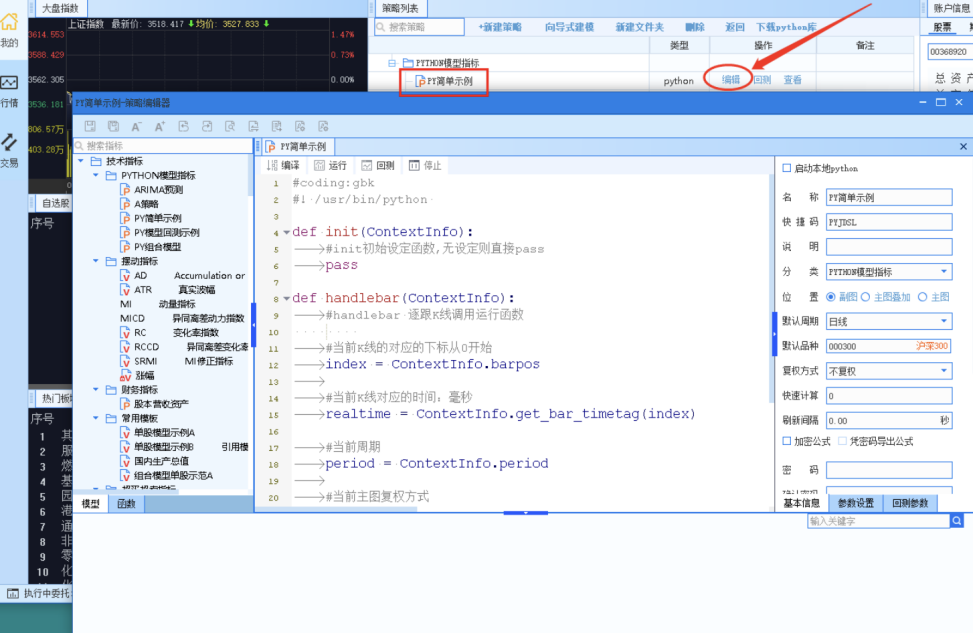The image size is (973, 633).
Task: Tick the 加密公式 checkbox
Action: [x=786, y=441]
